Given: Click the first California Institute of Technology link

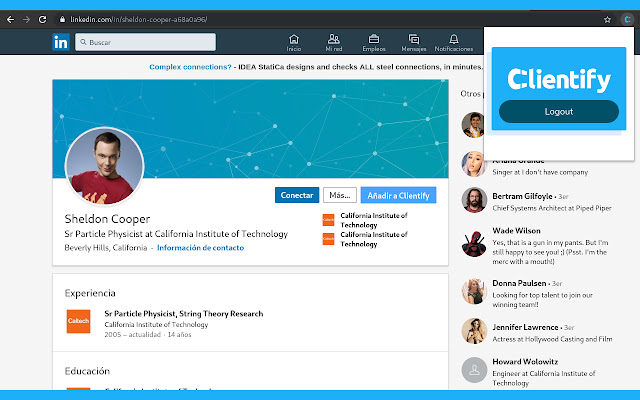Looking at the screenshot, I should tap(374, 220).
